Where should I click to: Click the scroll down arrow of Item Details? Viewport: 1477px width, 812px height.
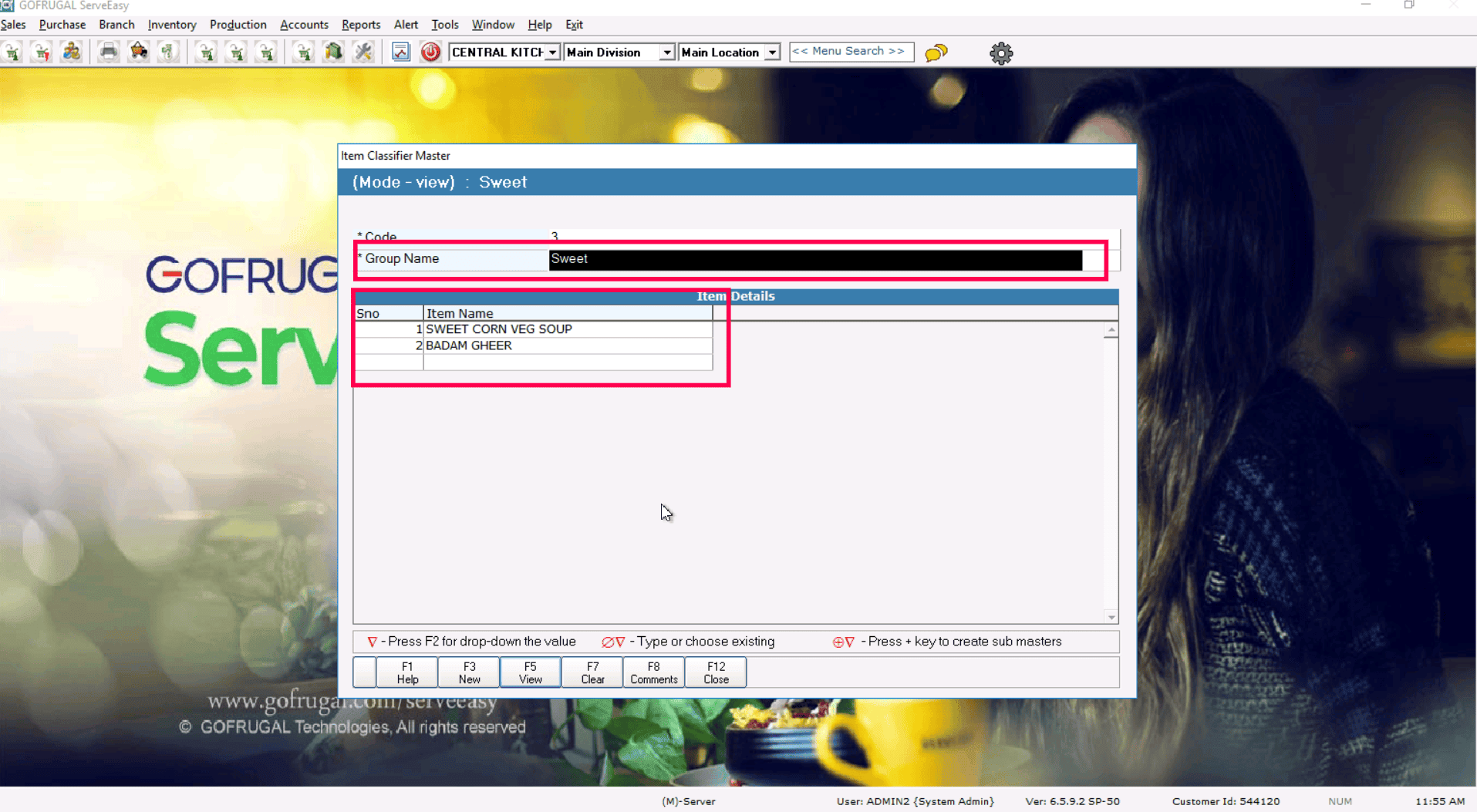coord(1111,617)
